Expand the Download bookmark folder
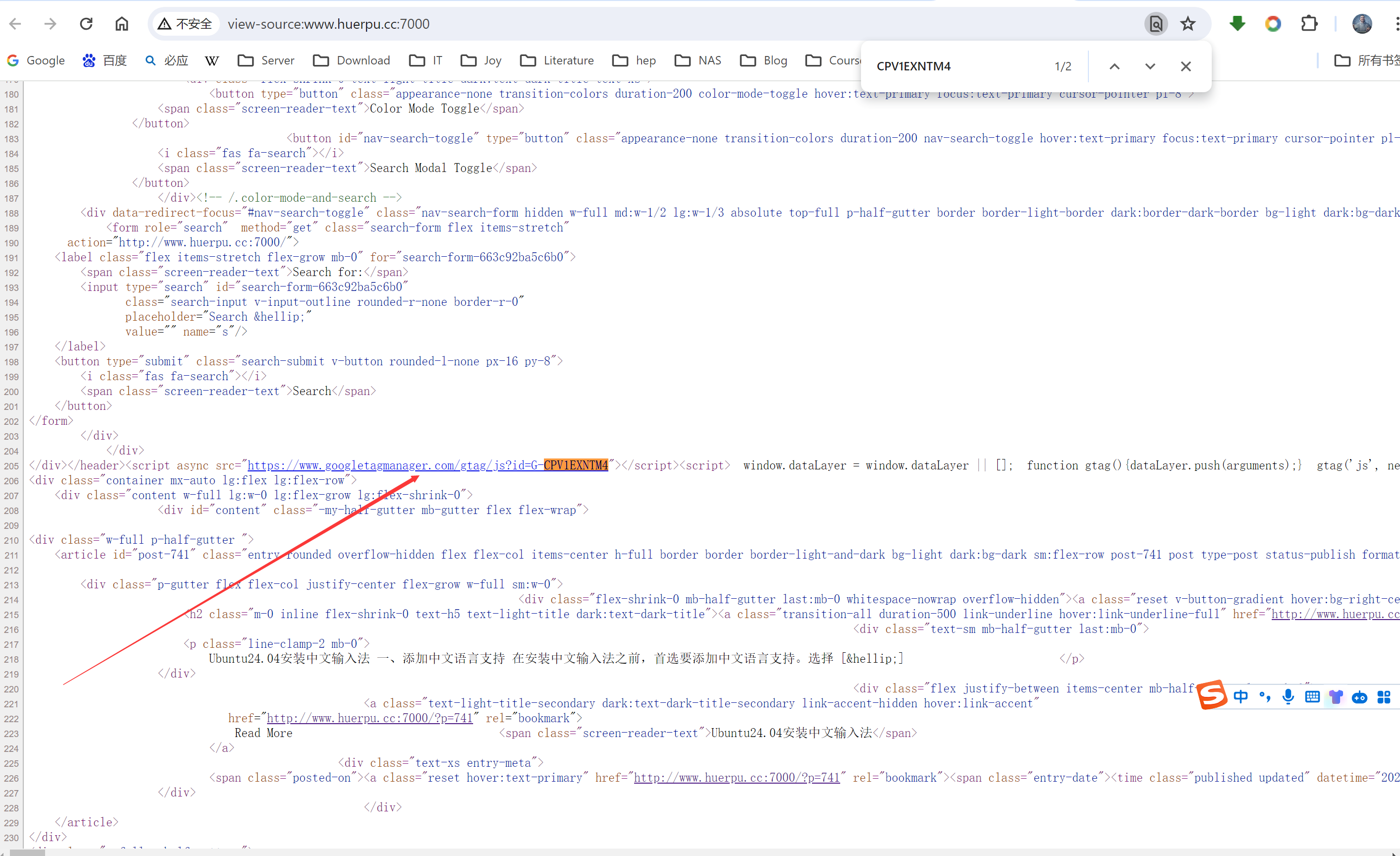Viewport: 1400px width, 856px height. click(352, 60)
